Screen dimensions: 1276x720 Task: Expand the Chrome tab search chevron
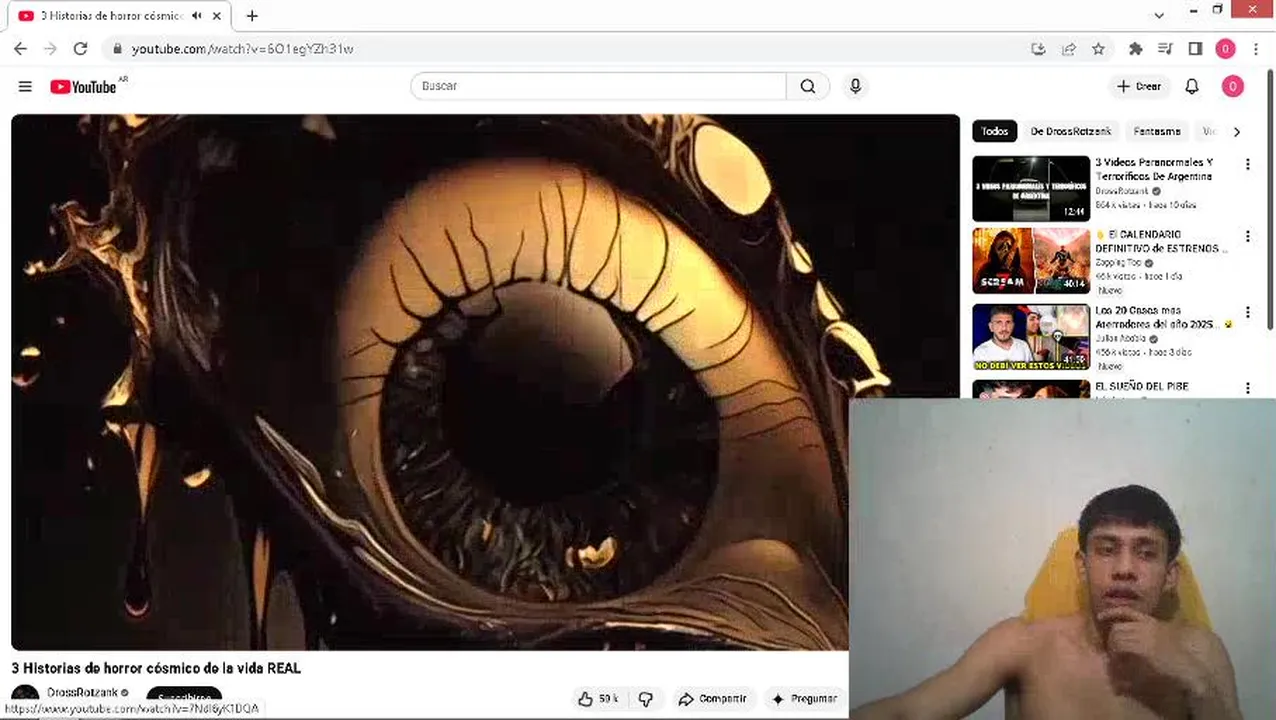click(x=1159, y=15)
